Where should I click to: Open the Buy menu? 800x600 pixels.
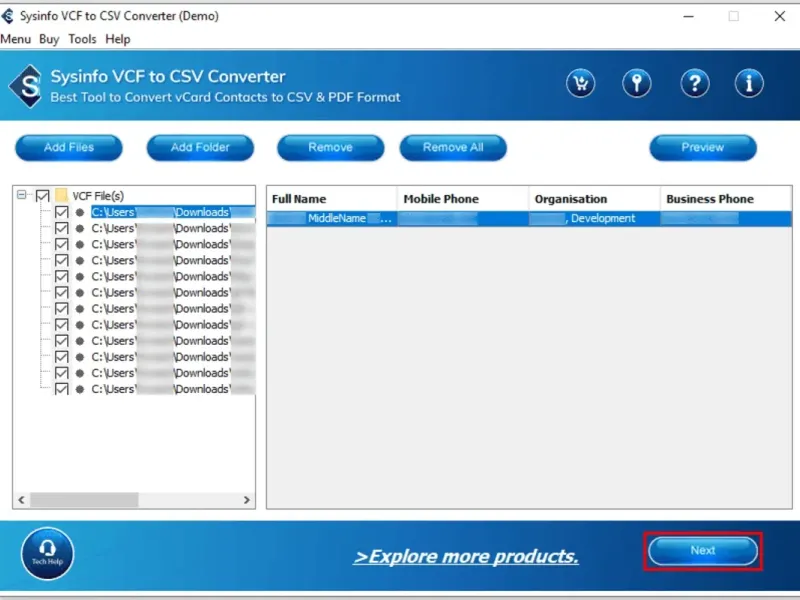pyautogui.click(x=49, y=39)
